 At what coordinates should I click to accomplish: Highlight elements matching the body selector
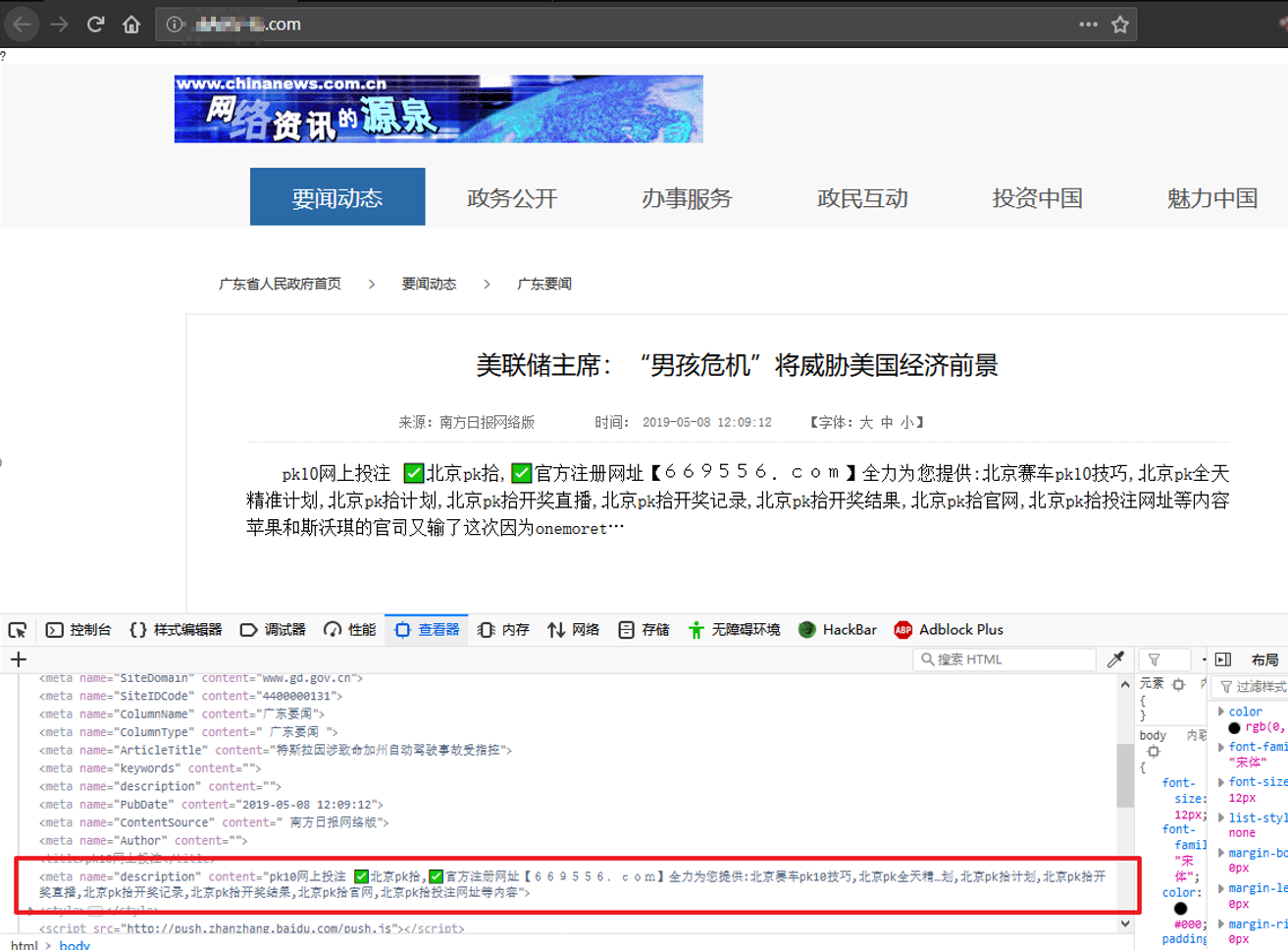1154,752
